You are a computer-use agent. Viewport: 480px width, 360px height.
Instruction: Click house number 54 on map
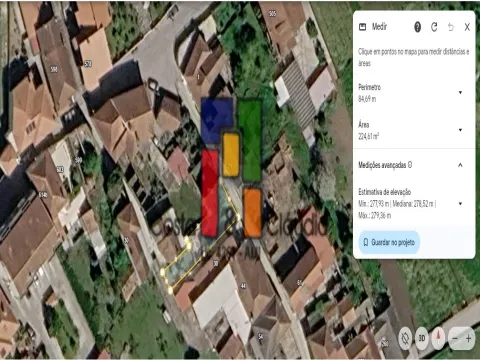(261, 336)
